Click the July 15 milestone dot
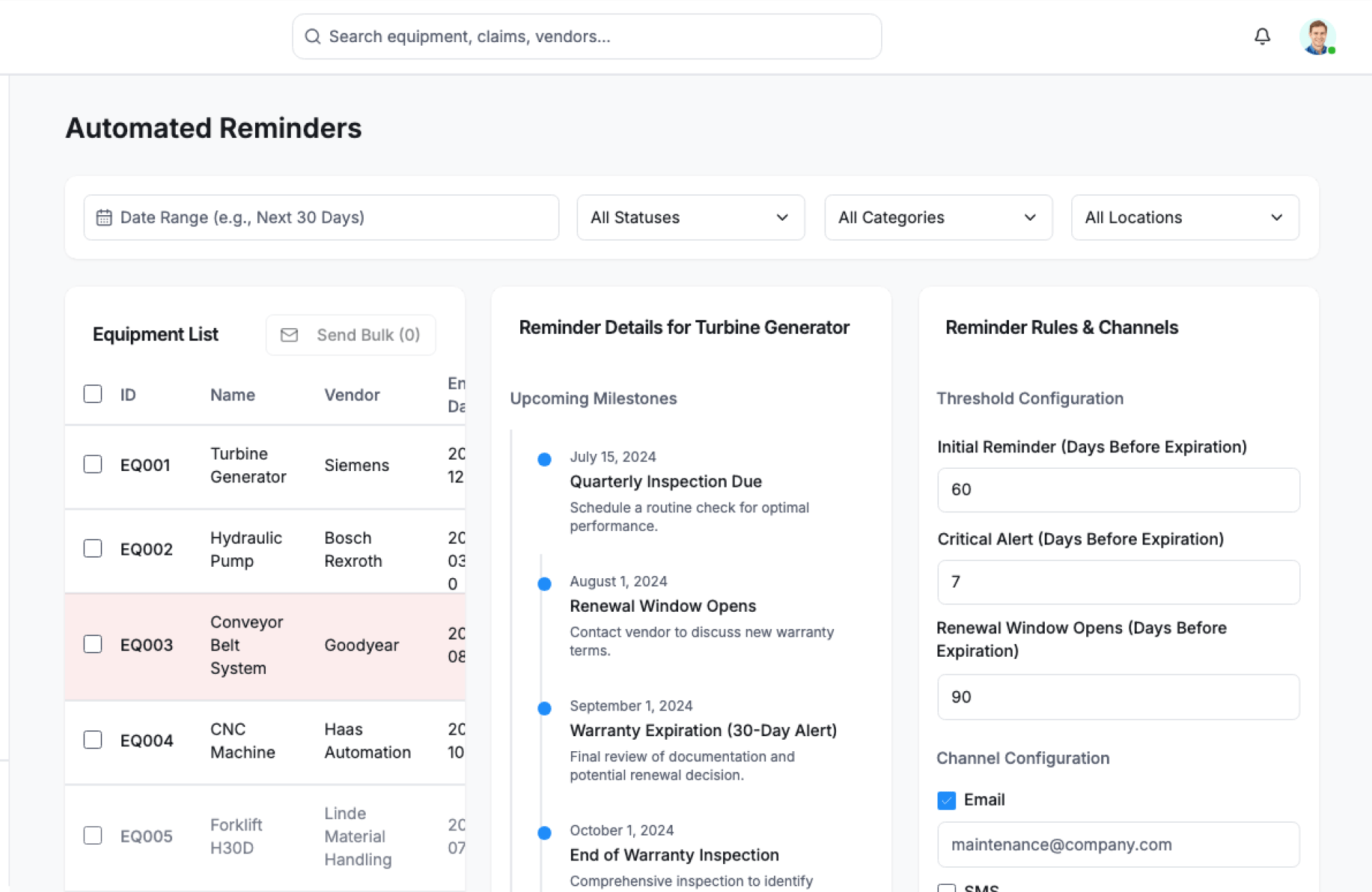Image resolution: width=1372 pixels, height=892 pixels. pos(545,460)
